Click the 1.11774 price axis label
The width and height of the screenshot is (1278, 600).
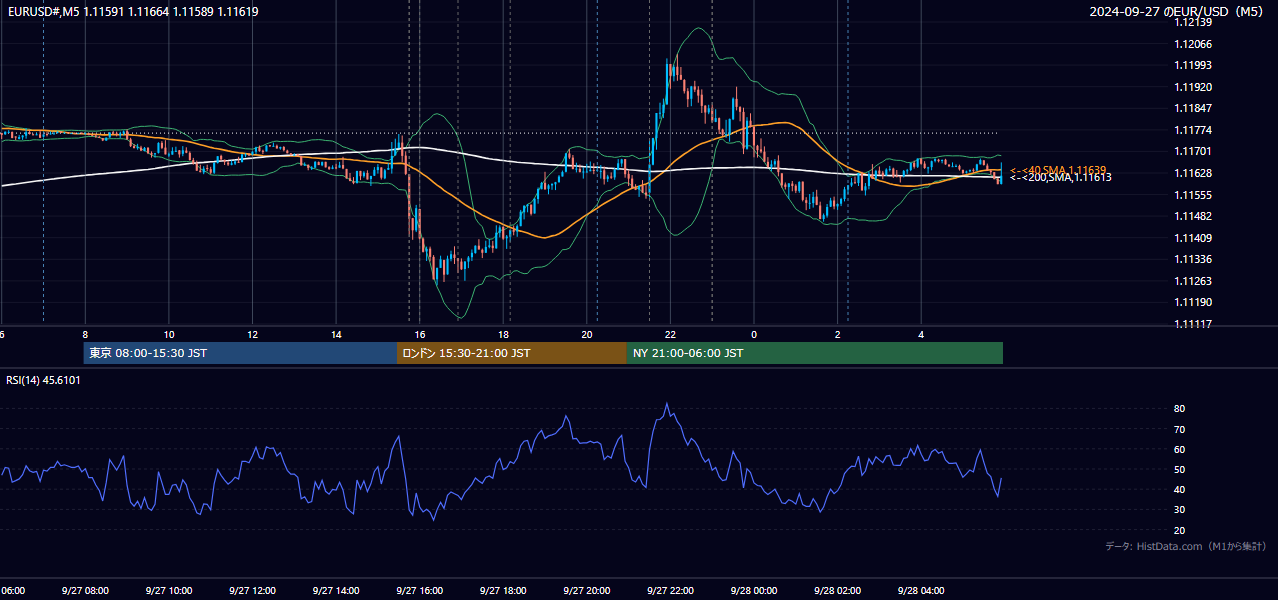1193,130
